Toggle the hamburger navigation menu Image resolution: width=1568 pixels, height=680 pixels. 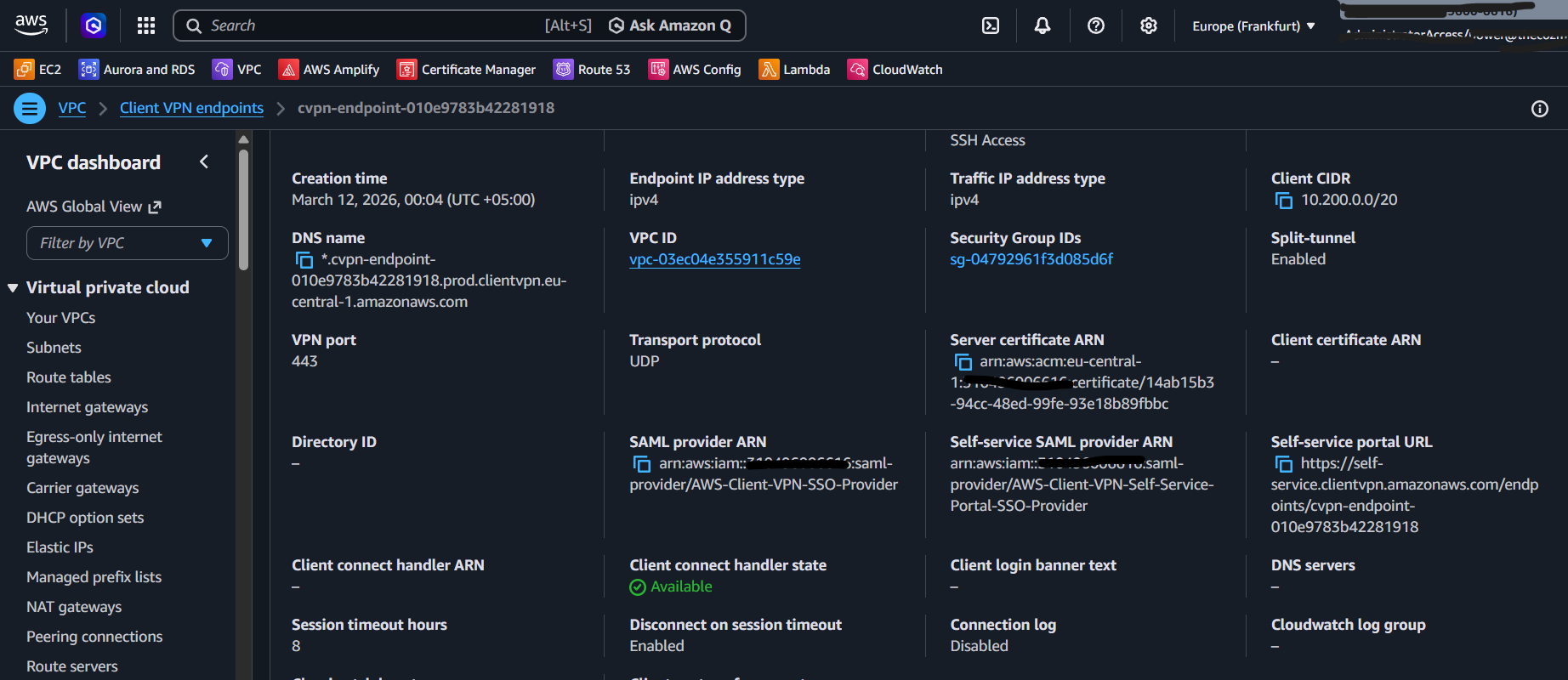[30, 109]
